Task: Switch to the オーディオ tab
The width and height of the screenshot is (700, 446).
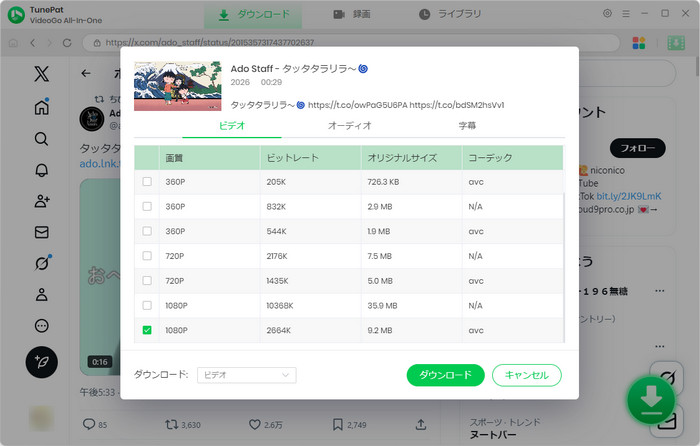Action: [349, 126]
